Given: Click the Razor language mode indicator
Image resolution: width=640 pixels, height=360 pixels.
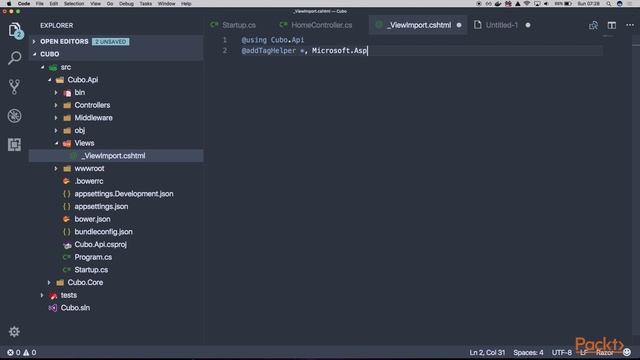Looking at the screenshot, I should [604, 353].
